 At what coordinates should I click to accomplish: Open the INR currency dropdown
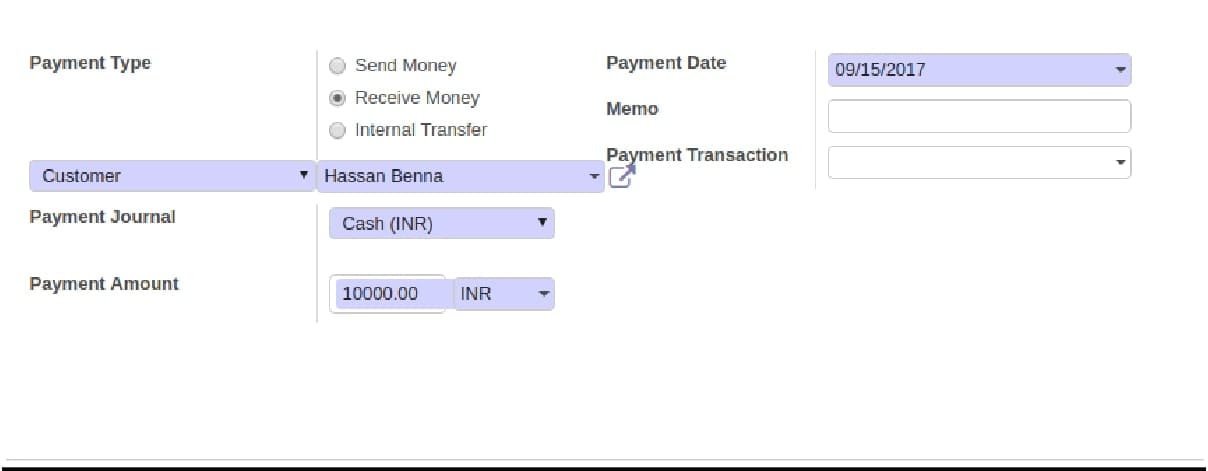pyautogui.click(x=504, y=294)
